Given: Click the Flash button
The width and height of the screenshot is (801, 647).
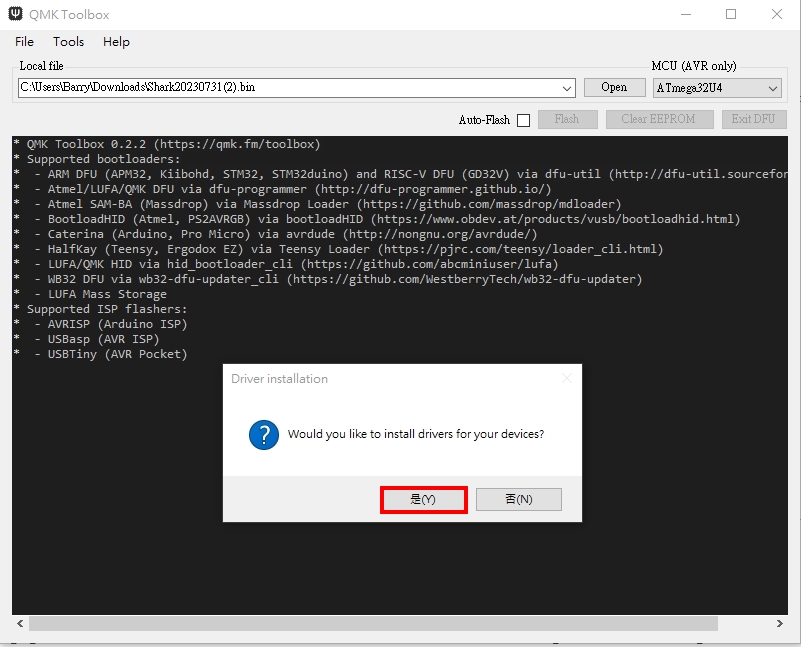Looking at the screenshot, I should (568, 119).
